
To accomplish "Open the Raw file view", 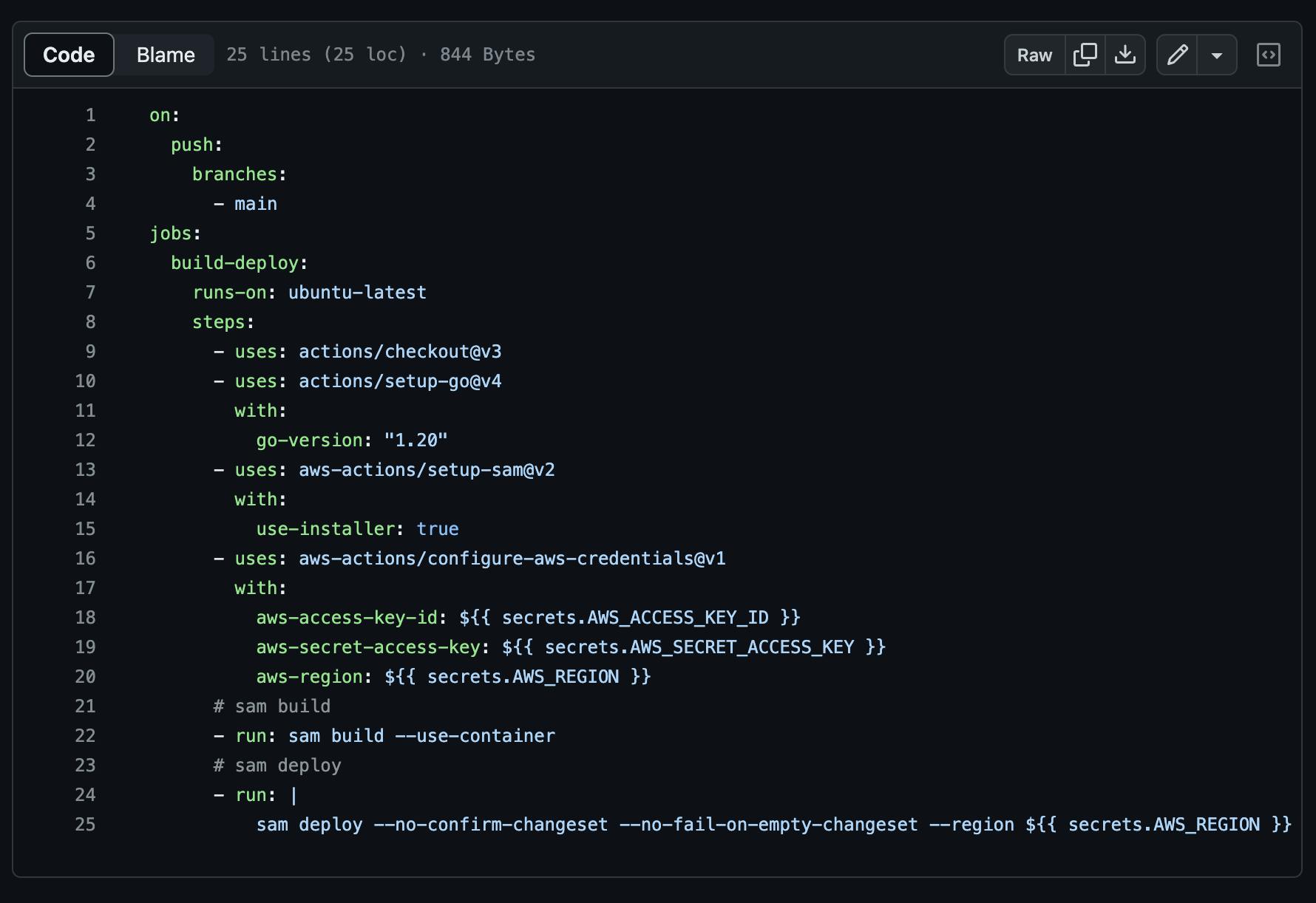I will [1034, 55].
